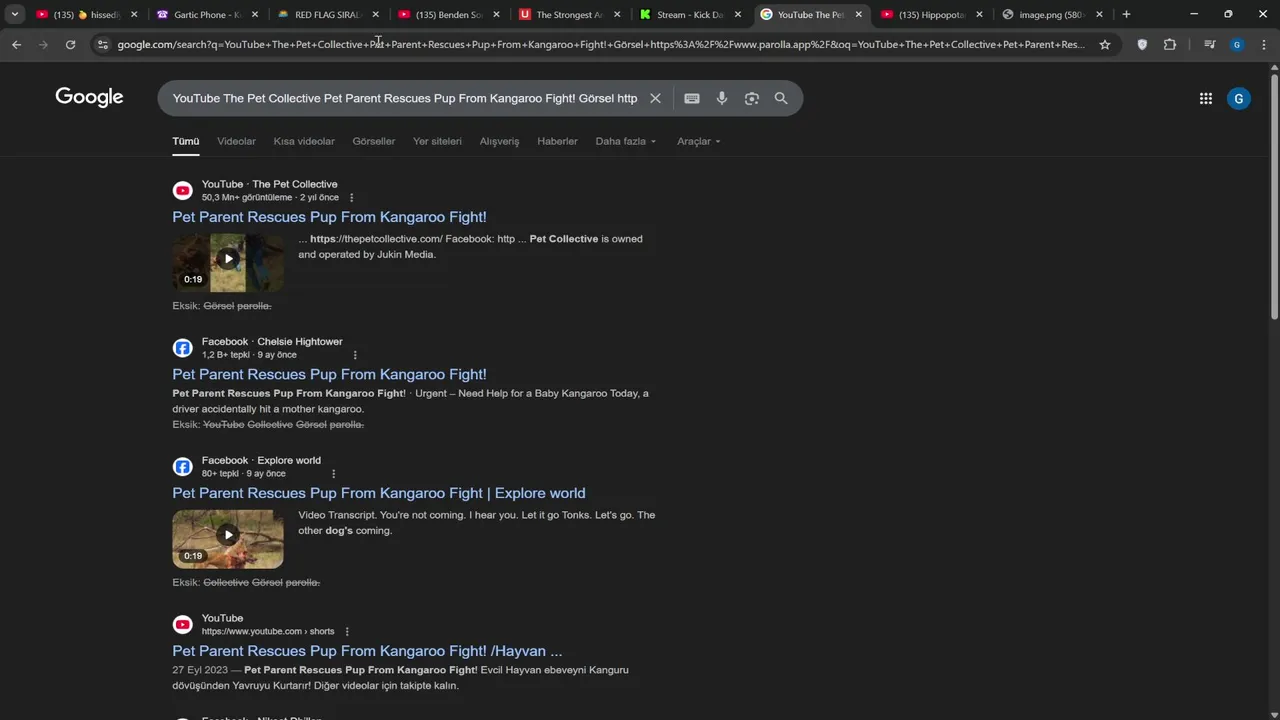The width and height of the screenshot is (1280, 720).
Task: Select the Yer siteleri filter
Action: click(x=437, y=141)
